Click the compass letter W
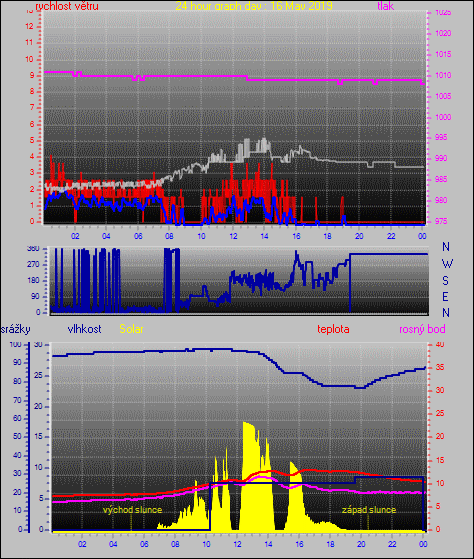Image resolution: width=474 pixels, height=559 pixels. 447,264
